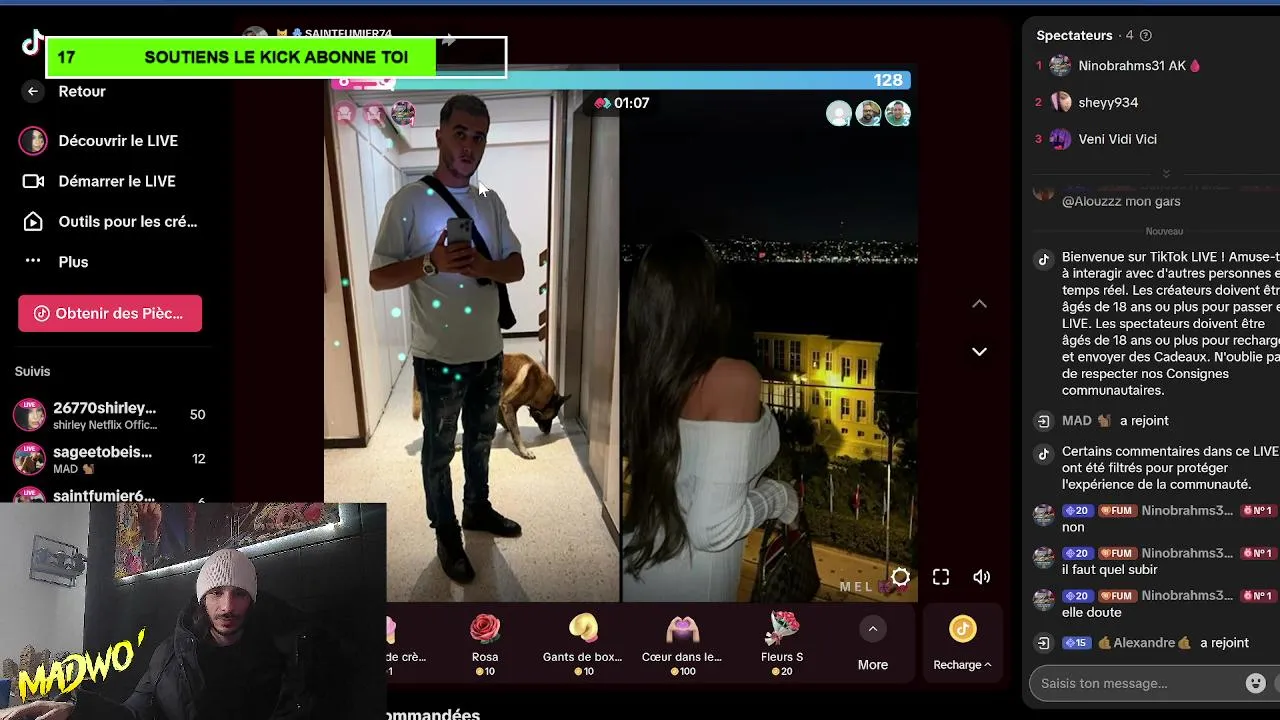Screen dimensions: 1280x720
Task: Open Spectateurs help icon
Action: pyautogui.click(x=1146, y=35)
